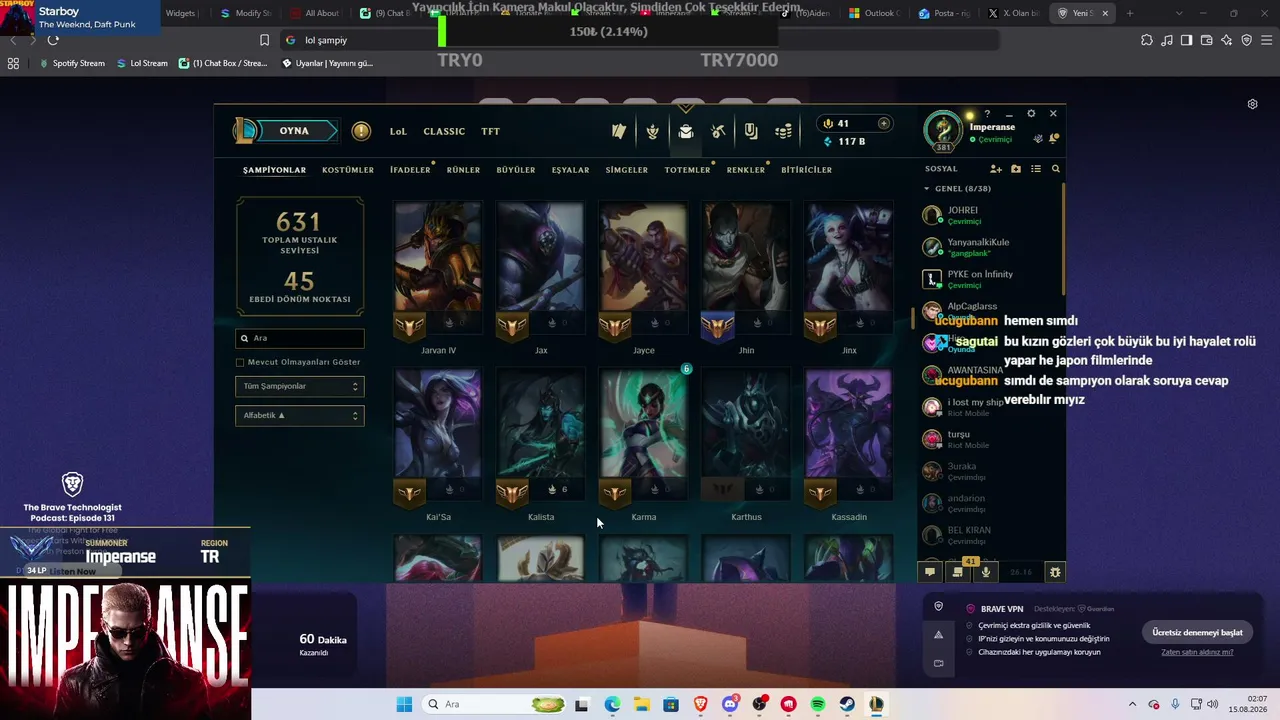Screen dimensions: 1280x720
Task: Click the browser bookmark icon
Action: 264,40
